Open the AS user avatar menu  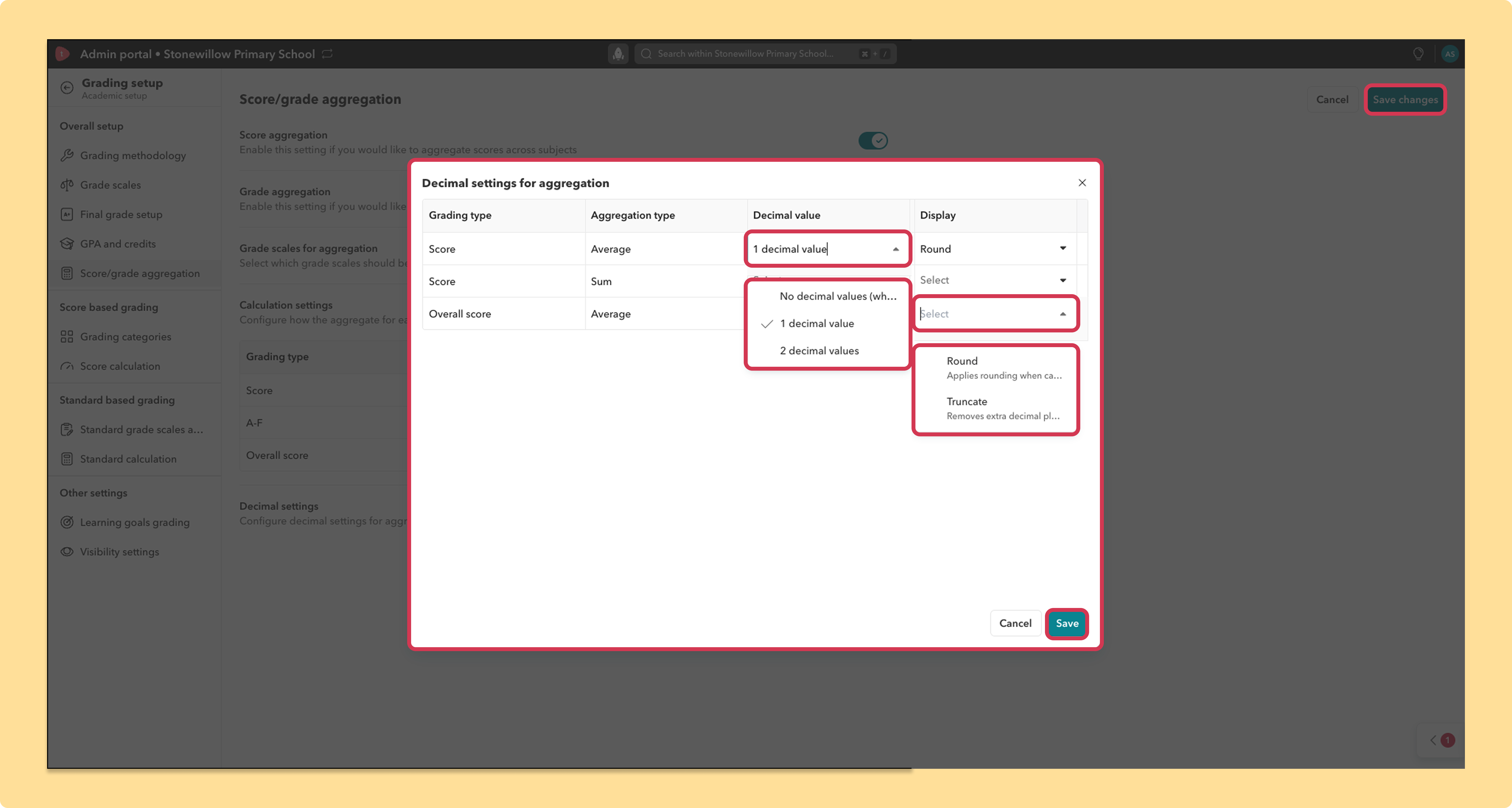[x=1450, y=54]
